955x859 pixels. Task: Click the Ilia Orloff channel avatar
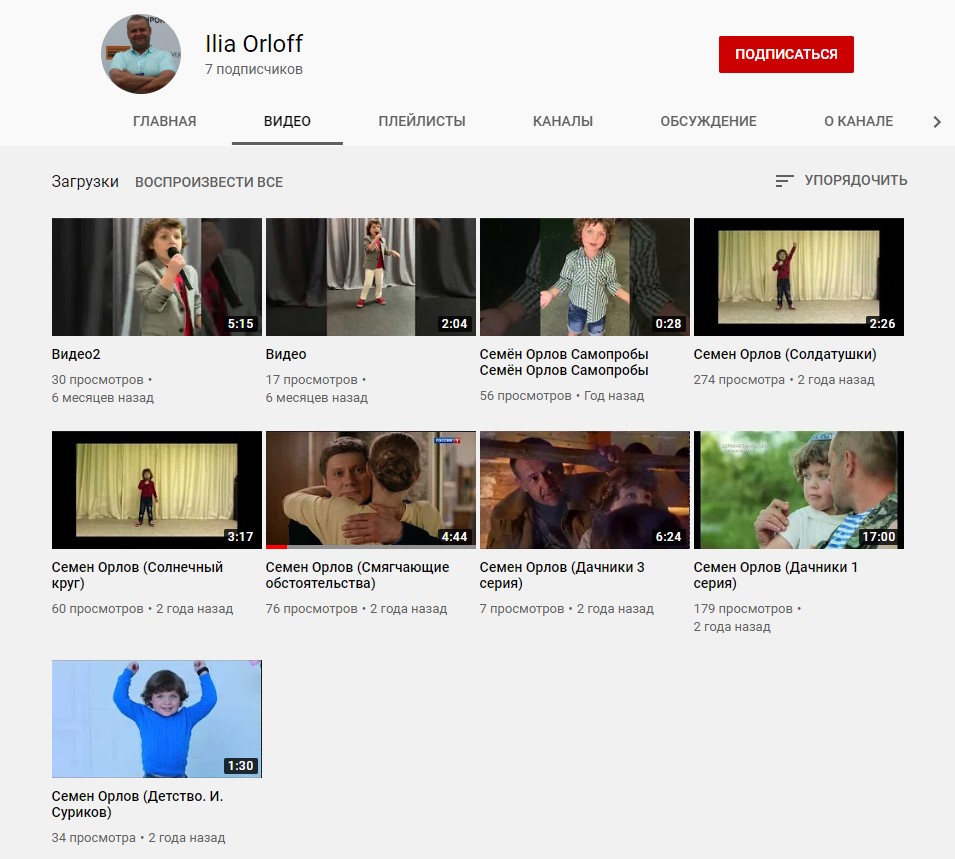pyautogui.click(x=141, y=55)
